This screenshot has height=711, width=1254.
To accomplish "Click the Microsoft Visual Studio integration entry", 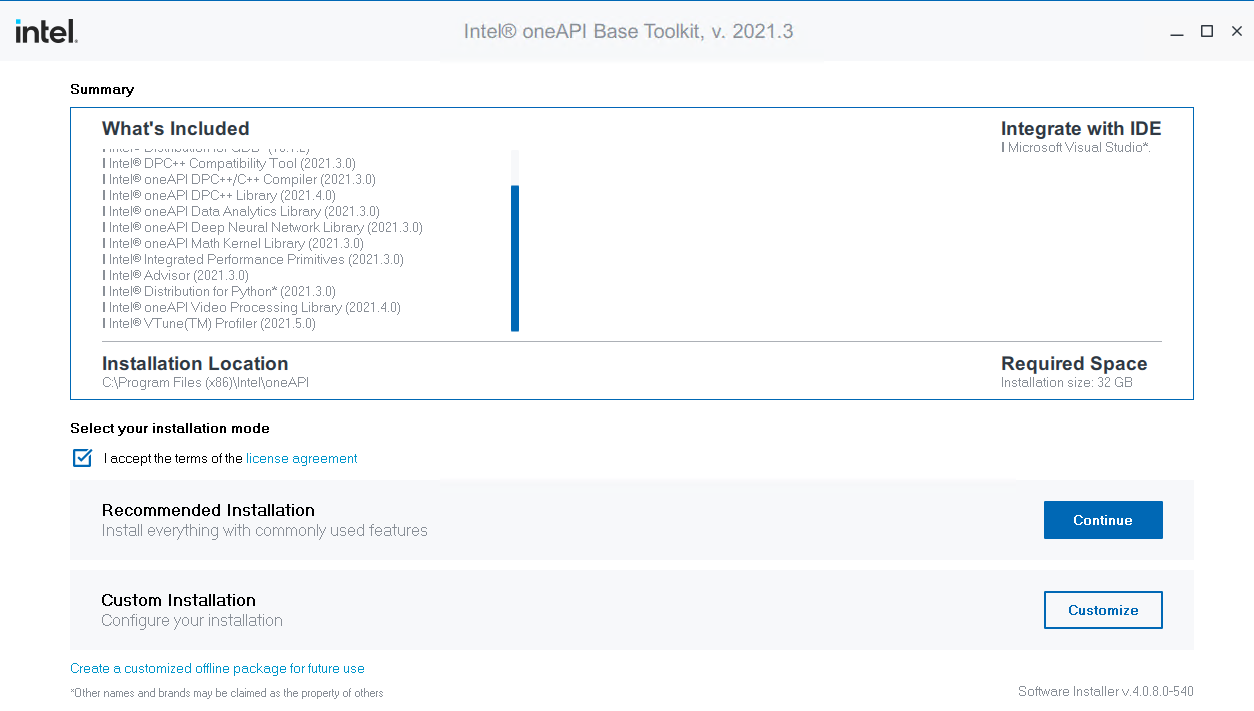I will point(1076,147).
